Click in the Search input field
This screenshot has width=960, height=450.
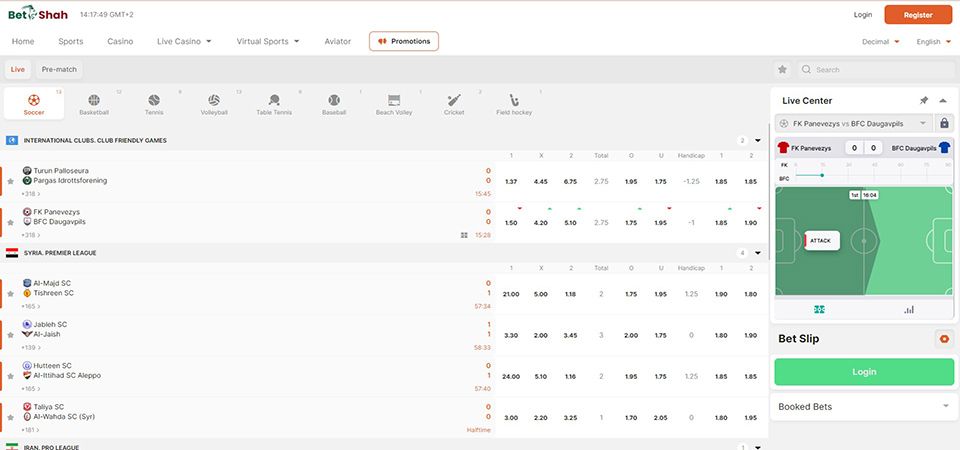[x=874, y=70]
